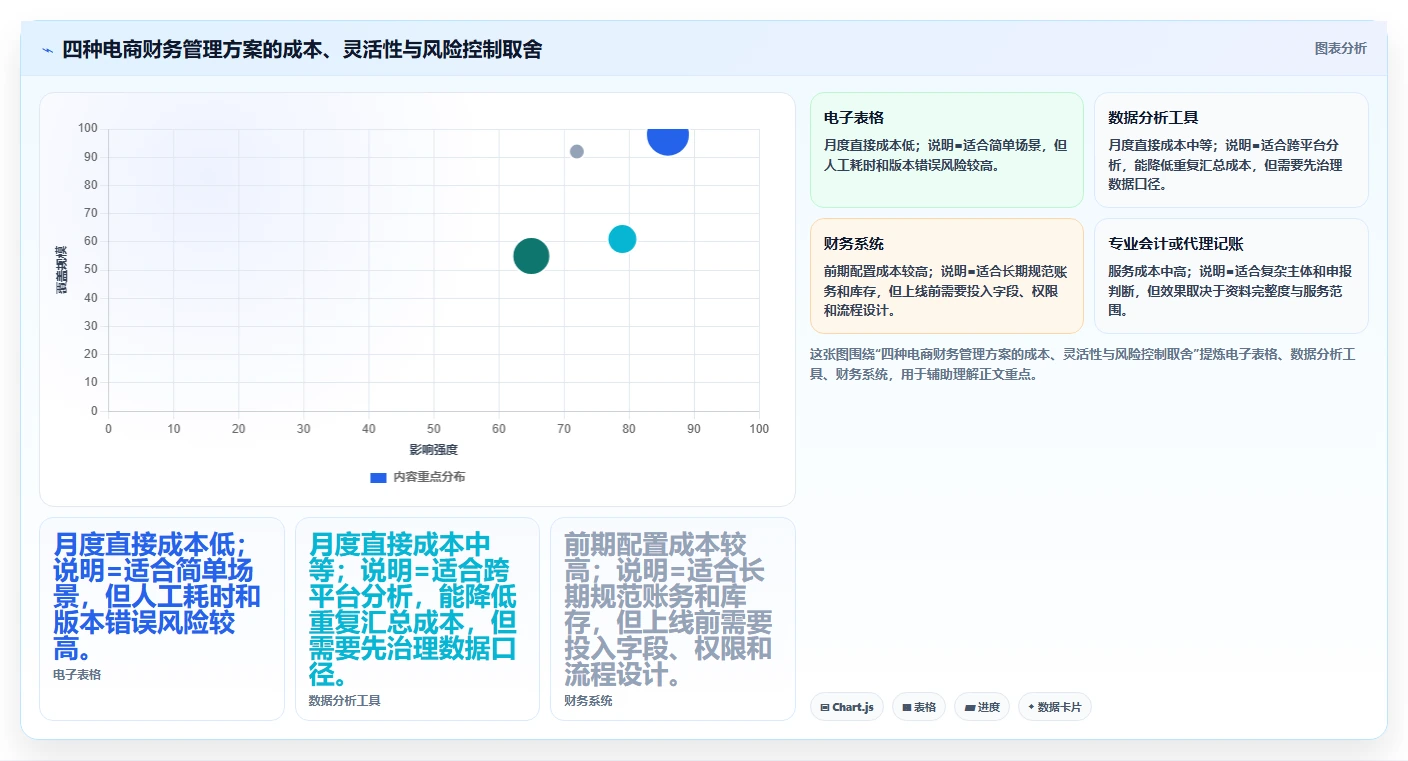Click the small gray bubble in the chart
Screen dimensions: 1408x761
click(x=577, y=152)
